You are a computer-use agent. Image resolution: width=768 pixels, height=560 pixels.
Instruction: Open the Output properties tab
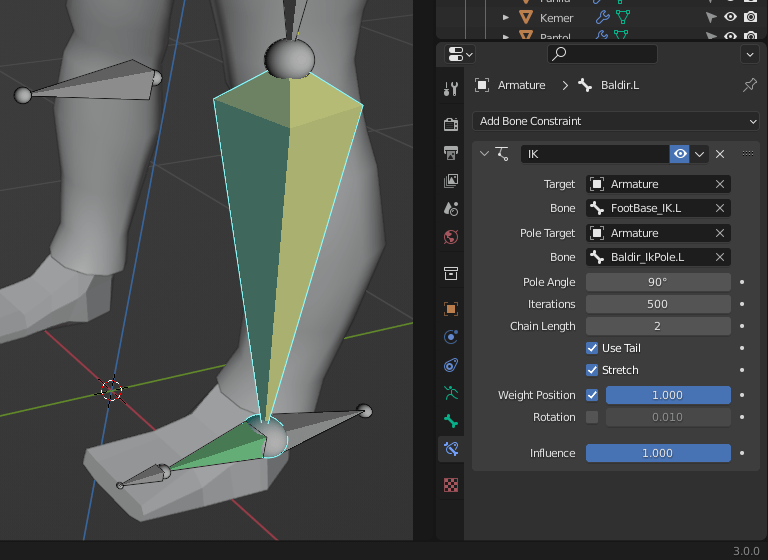tap(451, 153)
